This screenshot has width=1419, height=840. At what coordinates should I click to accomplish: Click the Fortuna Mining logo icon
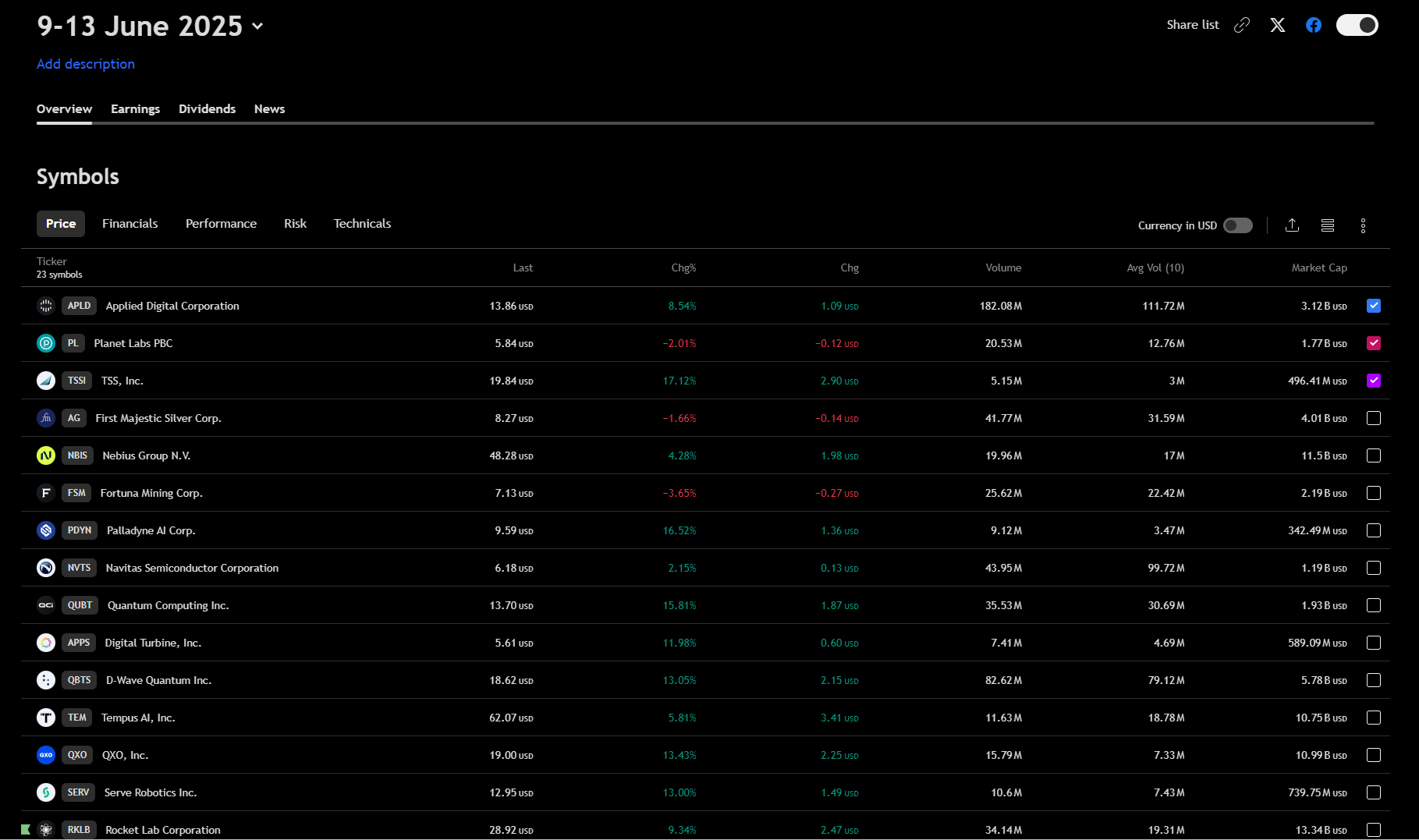(x=46, y=493)
